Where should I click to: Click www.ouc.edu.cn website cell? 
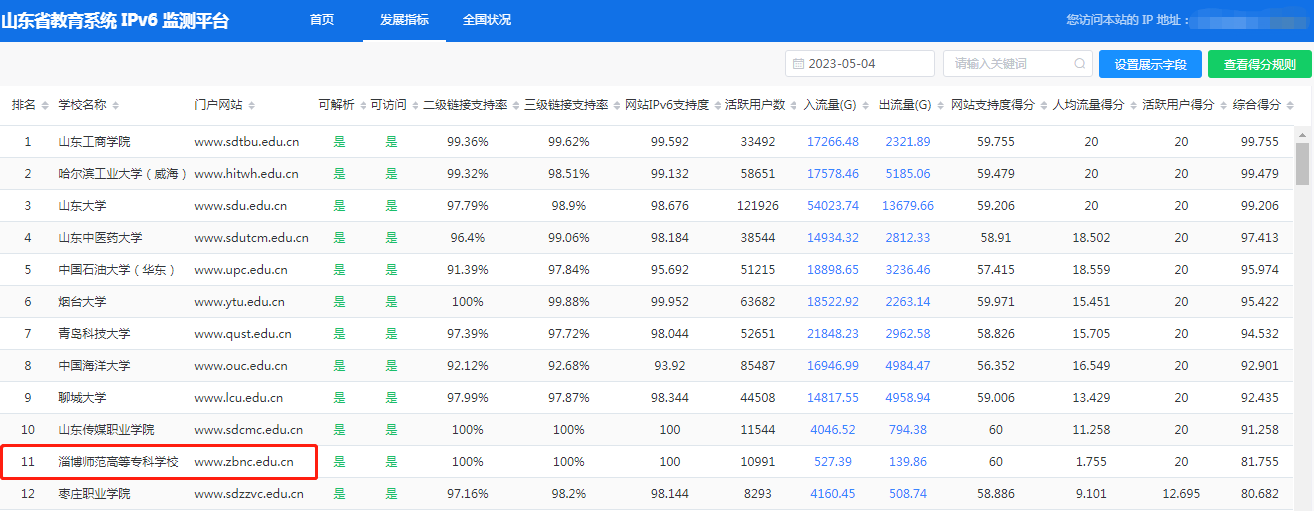(241, 366)
